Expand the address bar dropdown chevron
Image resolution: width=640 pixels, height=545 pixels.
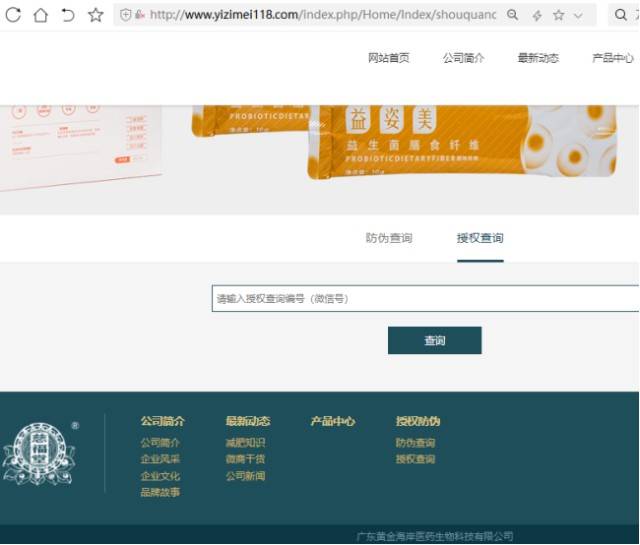pos(578,16)
